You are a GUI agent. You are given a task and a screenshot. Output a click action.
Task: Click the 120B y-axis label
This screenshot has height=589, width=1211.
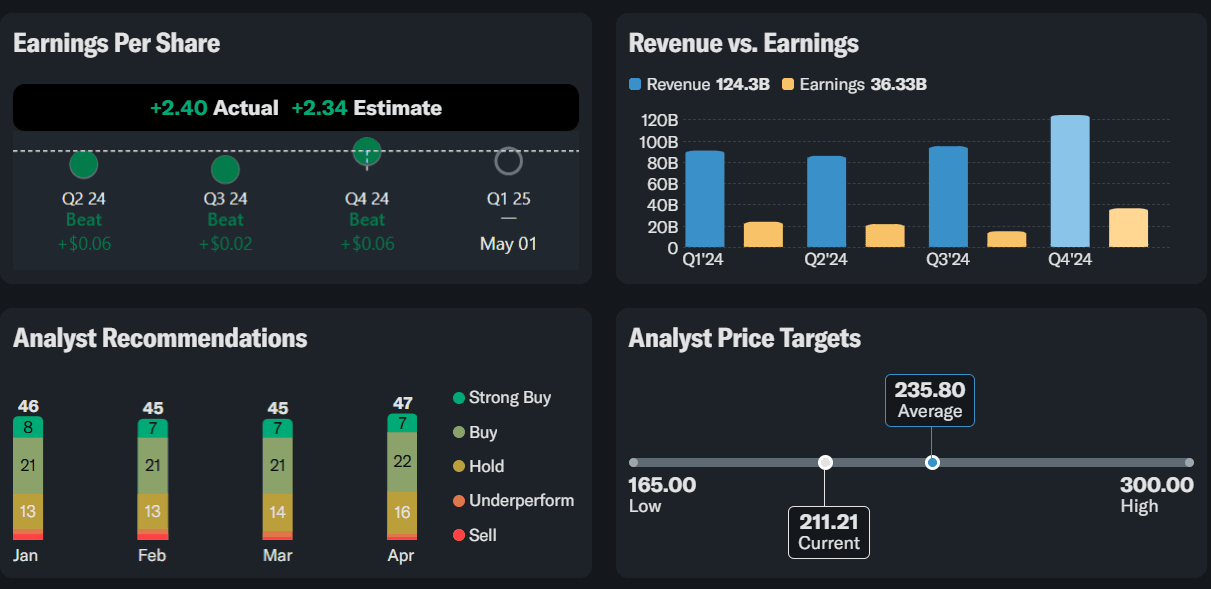pyautogui.click(x=658, y=120)
